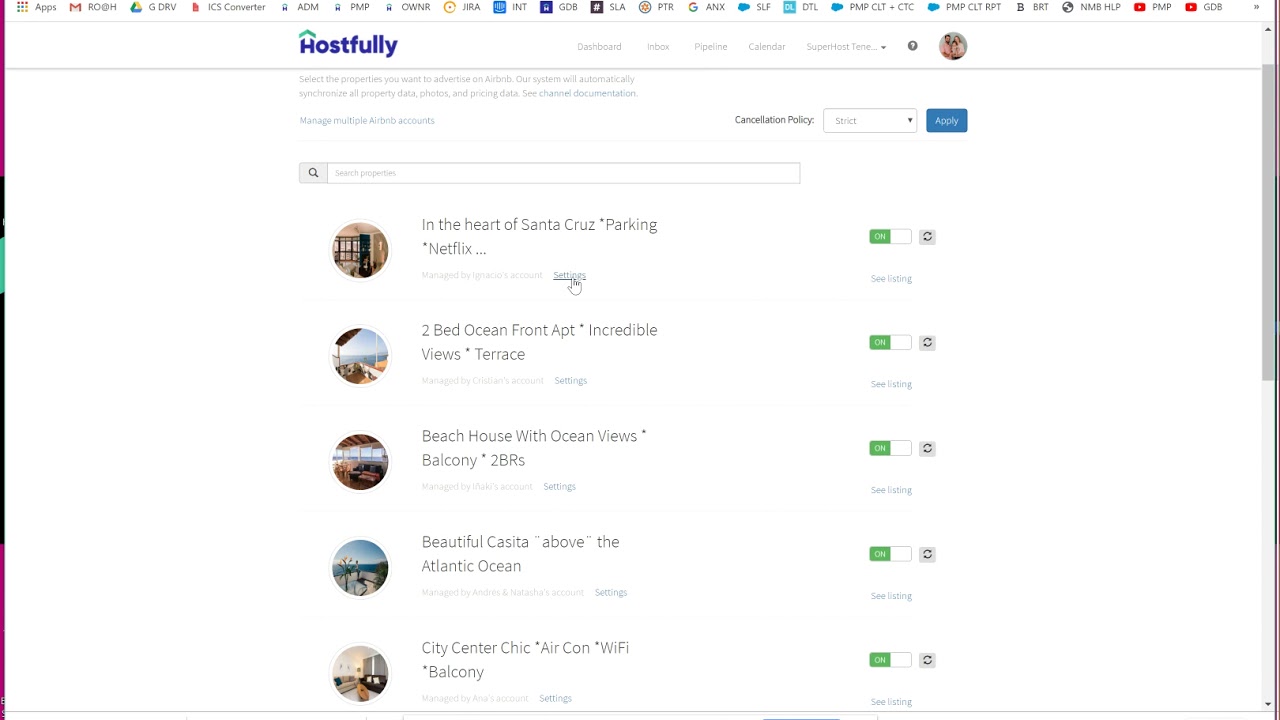Viewport: 1280px width, 720px height.
Task: Click the search magnifier icon
Action: [313, 173]
